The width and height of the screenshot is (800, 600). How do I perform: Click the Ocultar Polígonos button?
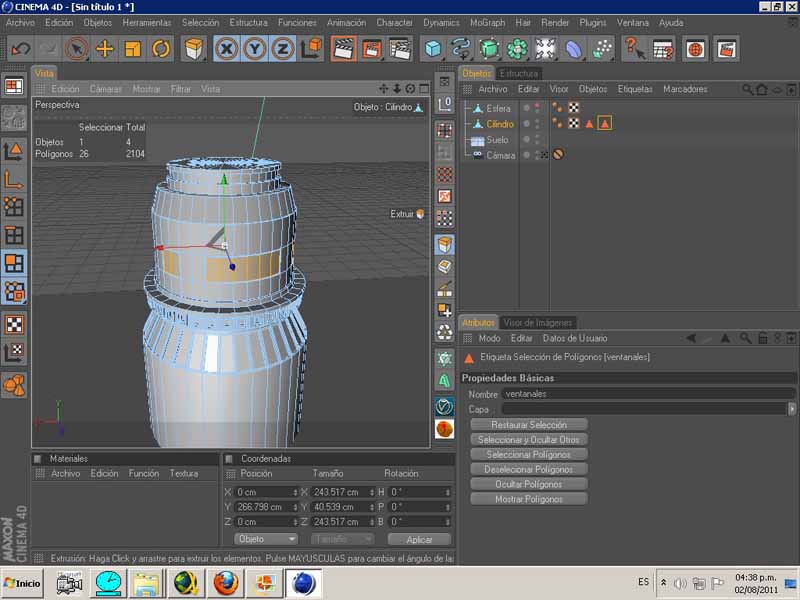tap(529, 484)
